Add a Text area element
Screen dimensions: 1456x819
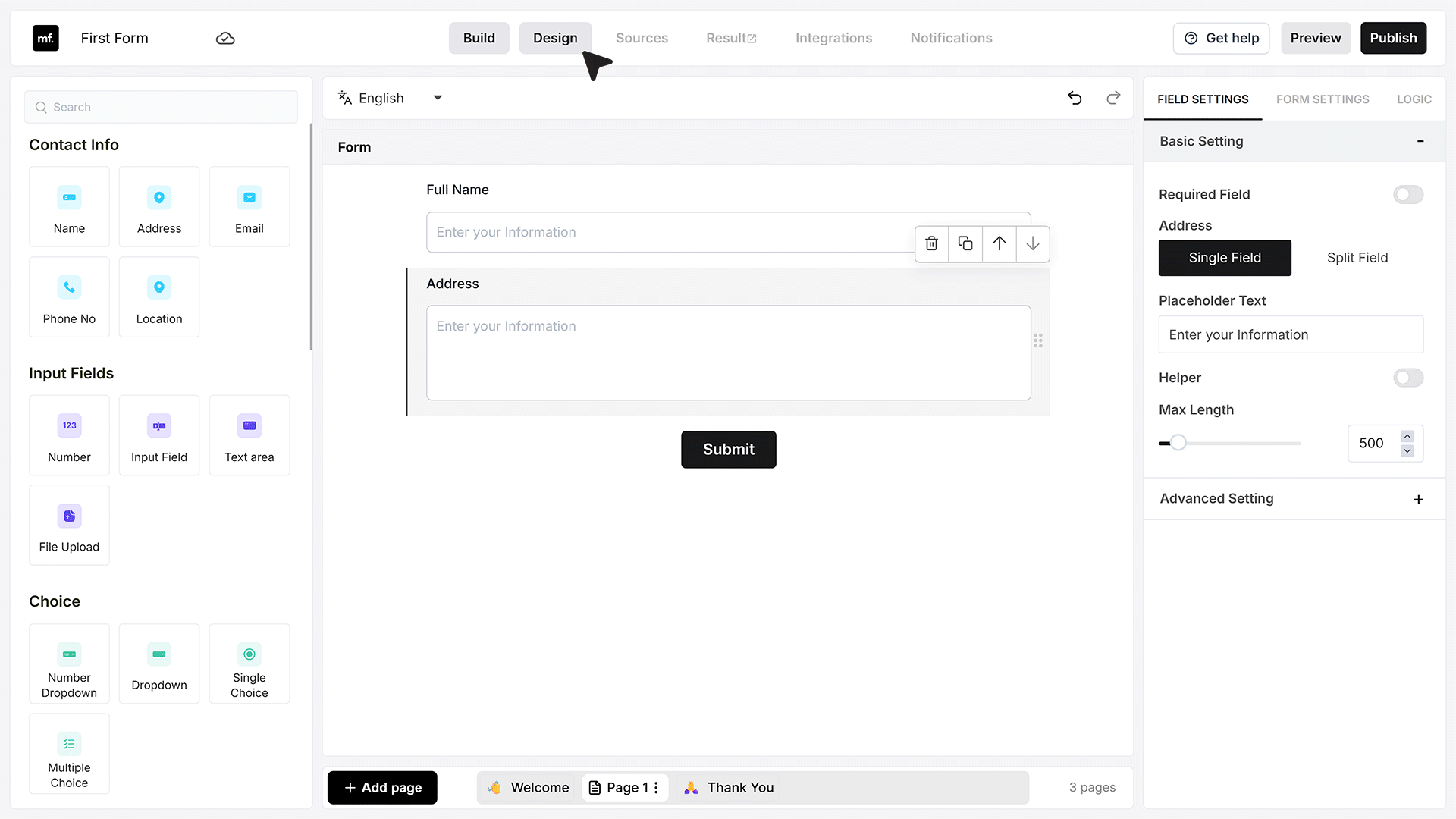click(249, 435)
